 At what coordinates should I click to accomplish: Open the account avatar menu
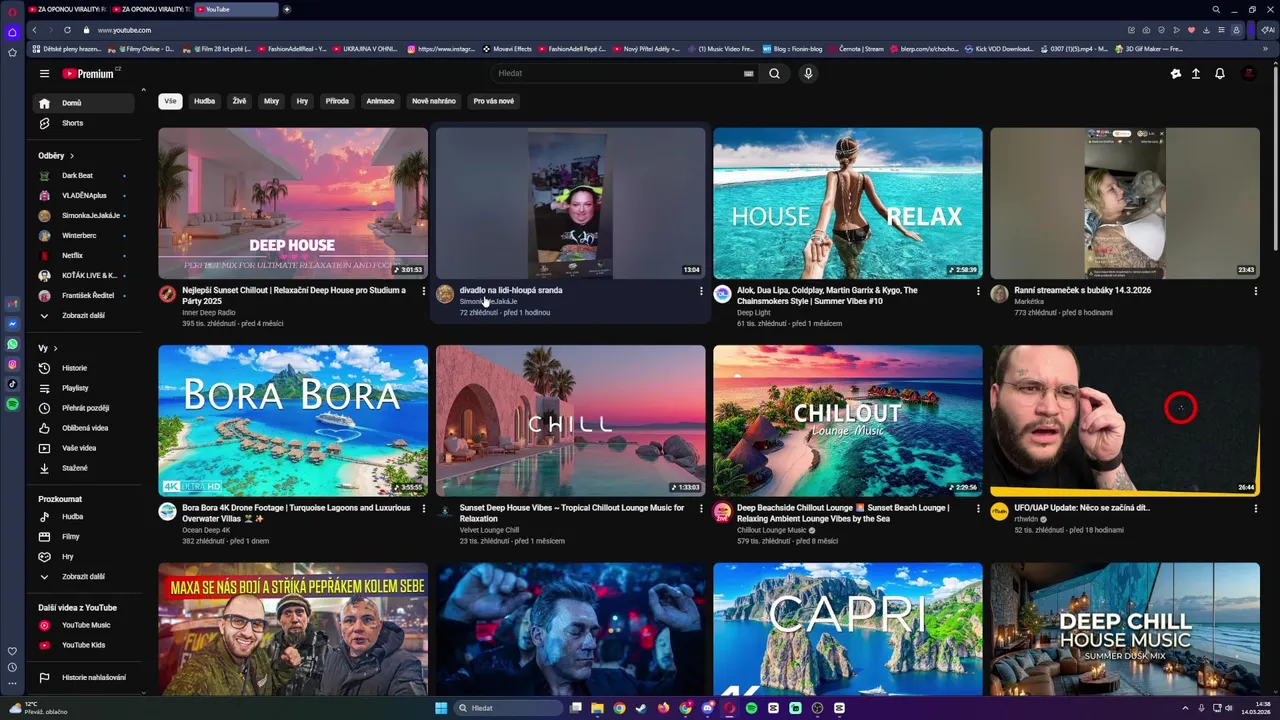coord(1248,73)
